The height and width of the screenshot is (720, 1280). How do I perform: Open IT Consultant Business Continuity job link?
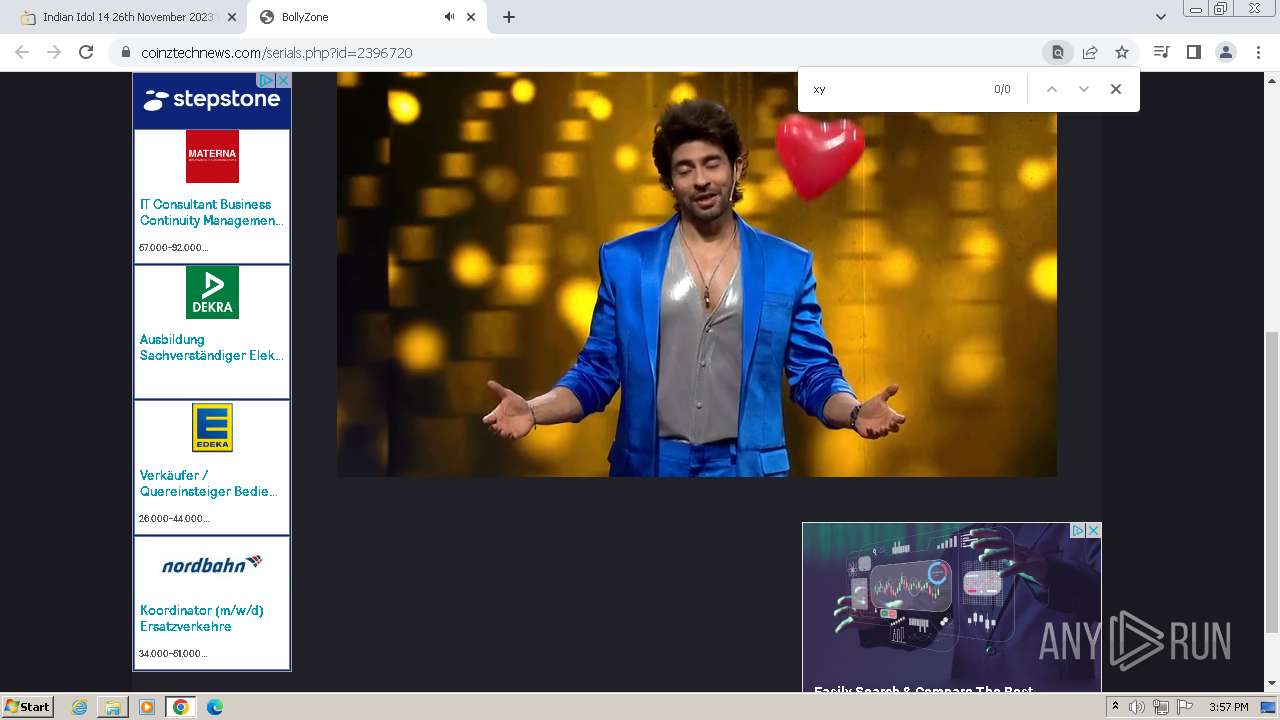tap(211, 212)
